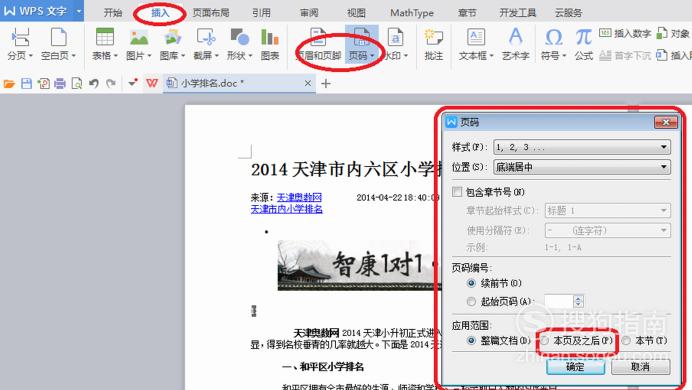
Task: Select 本页及之后 radio button
Action: (545, 340)
